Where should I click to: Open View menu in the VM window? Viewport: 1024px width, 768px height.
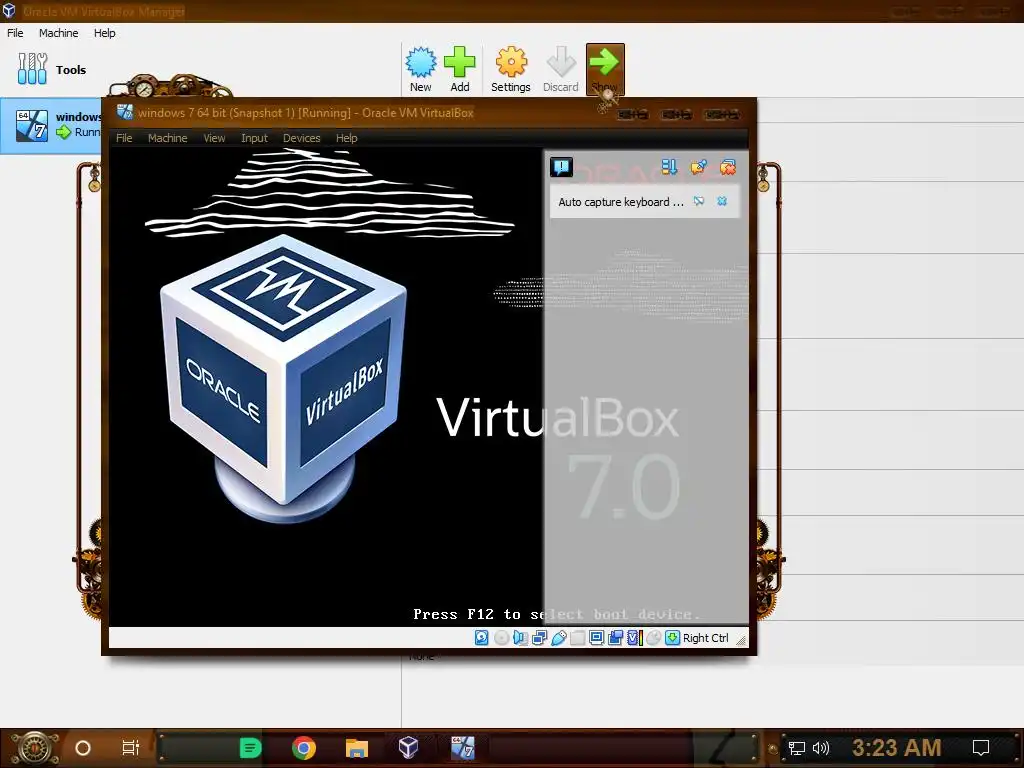click(214, 138)
